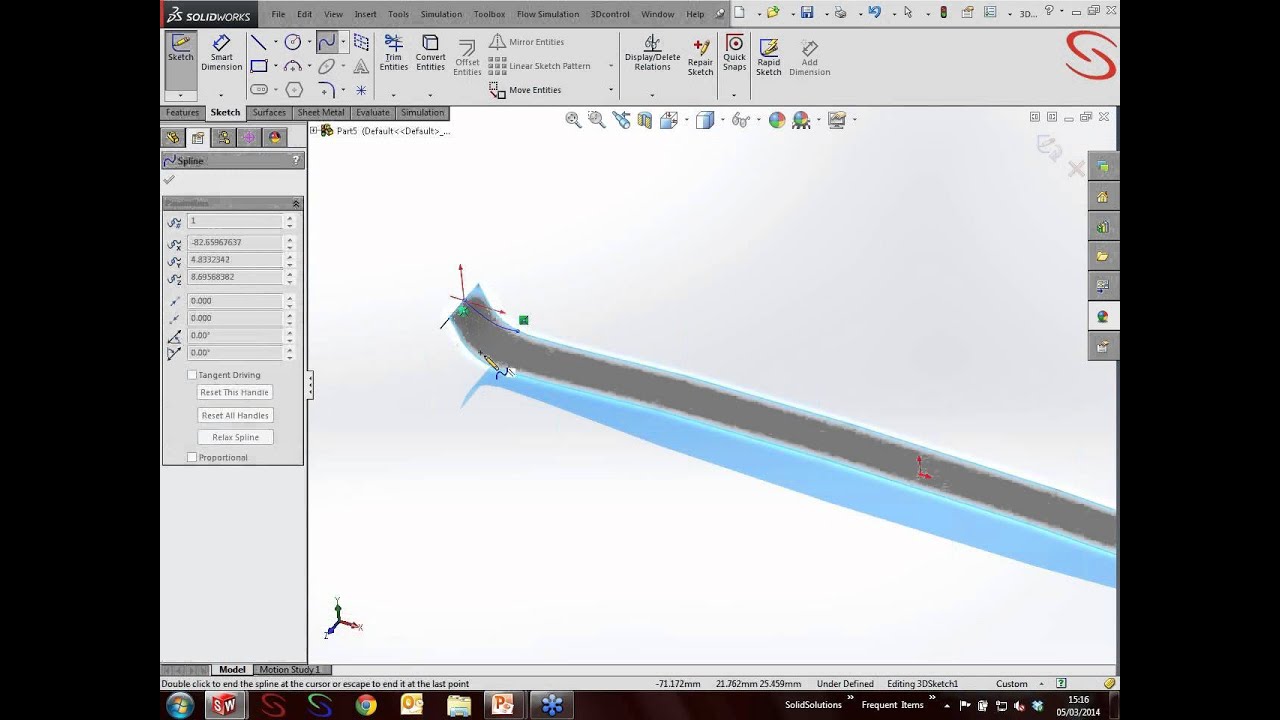
Task: Click the green OK checkmark in Spline panel
Action: coord(169,180)
